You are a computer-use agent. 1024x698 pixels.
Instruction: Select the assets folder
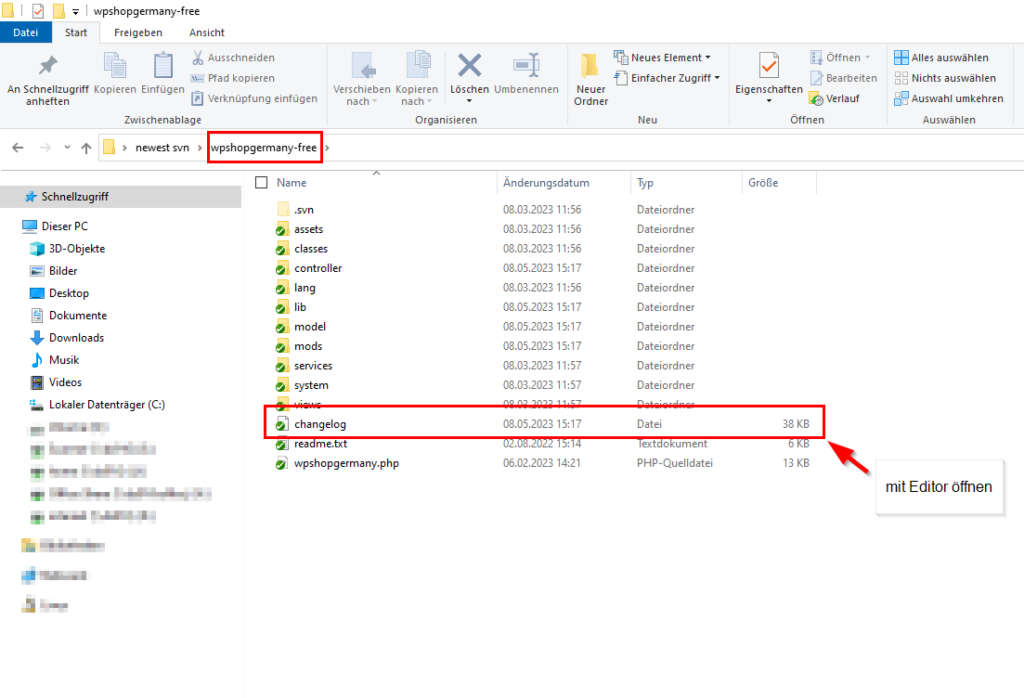[308, 229]
